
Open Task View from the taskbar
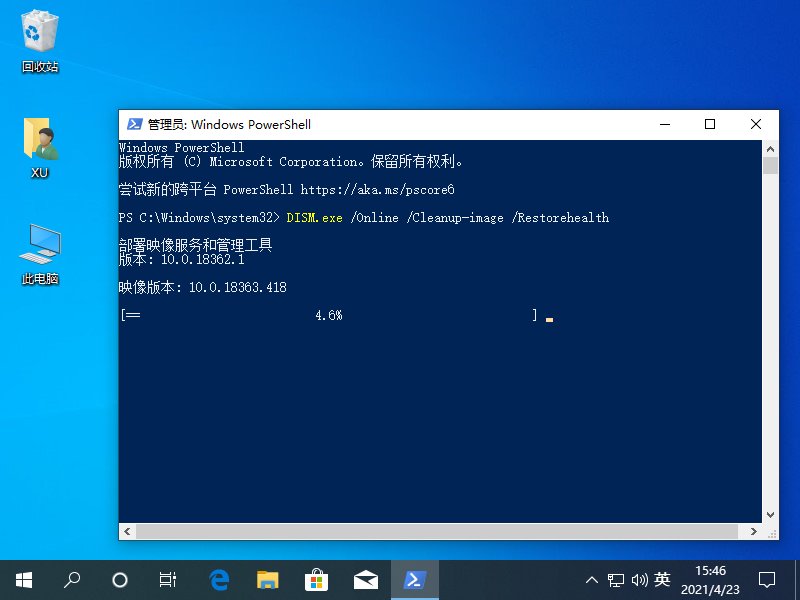pyautogui.click(x=166, y=580)
